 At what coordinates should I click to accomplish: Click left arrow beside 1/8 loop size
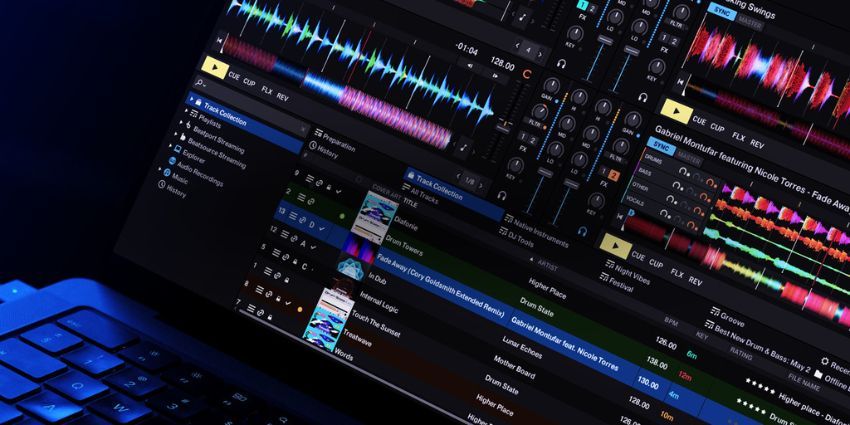(x=459, y=175)
